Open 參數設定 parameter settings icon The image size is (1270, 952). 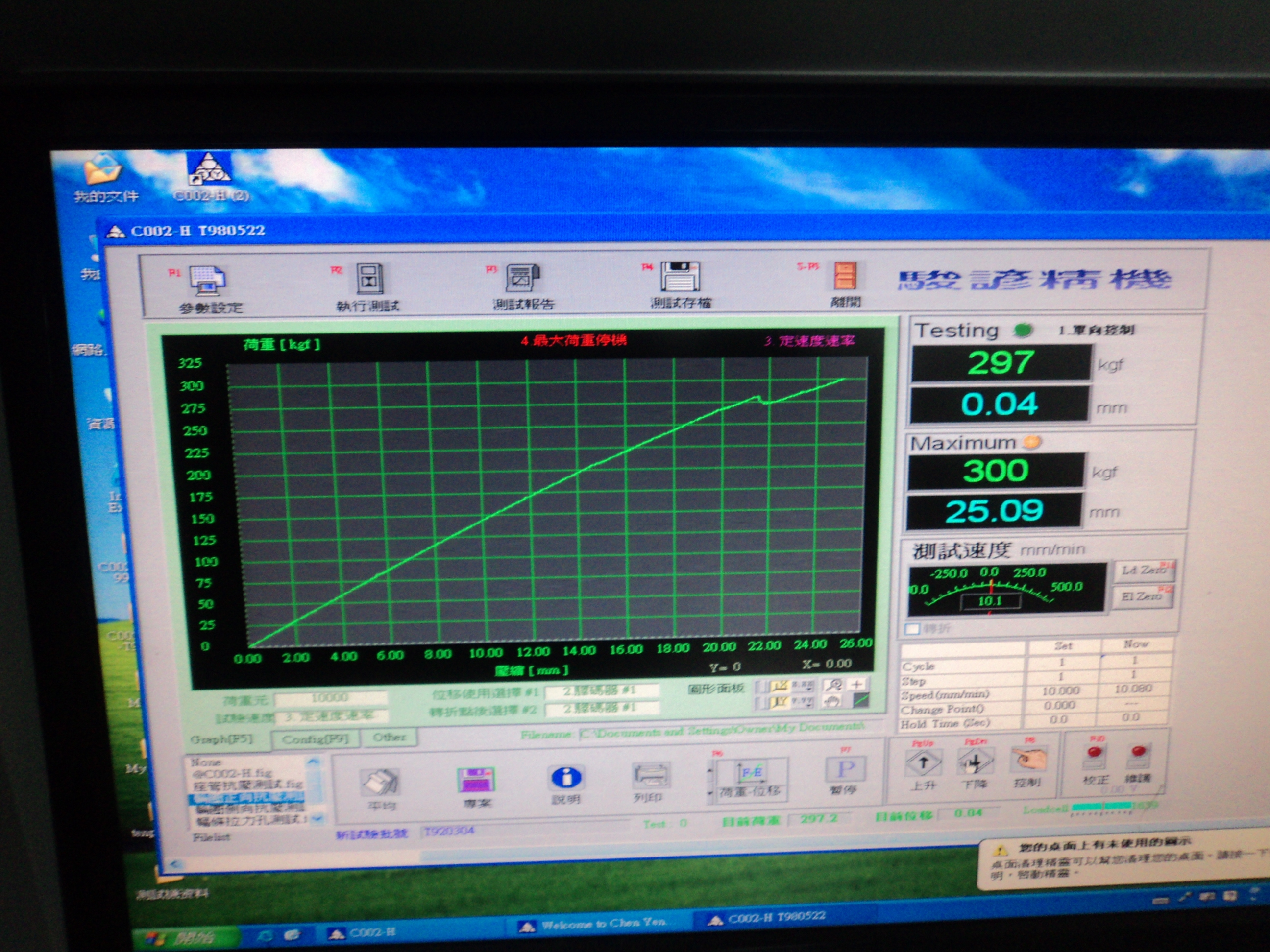(207, 281)
